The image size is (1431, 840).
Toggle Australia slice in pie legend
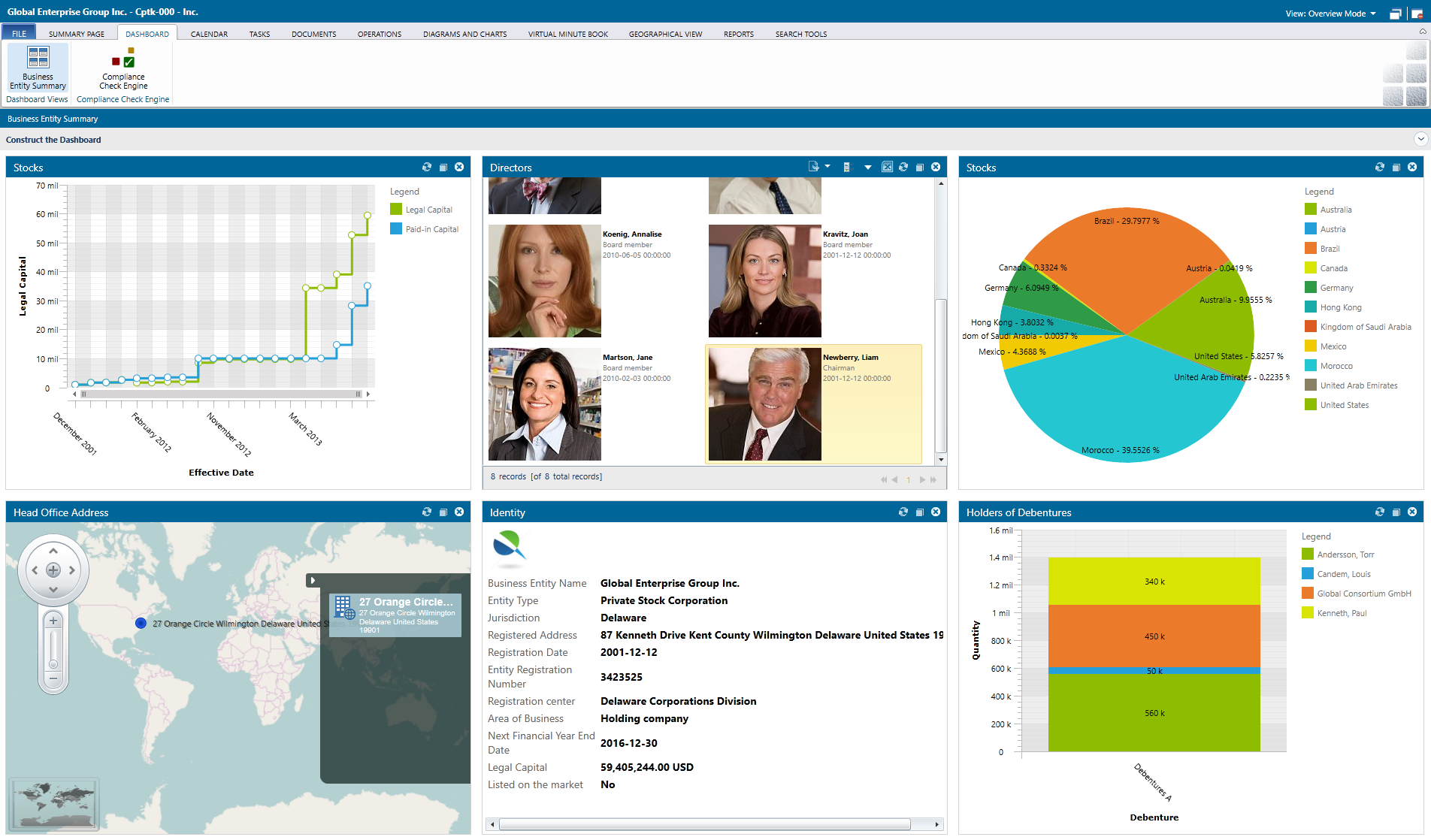click(1328, 210)
